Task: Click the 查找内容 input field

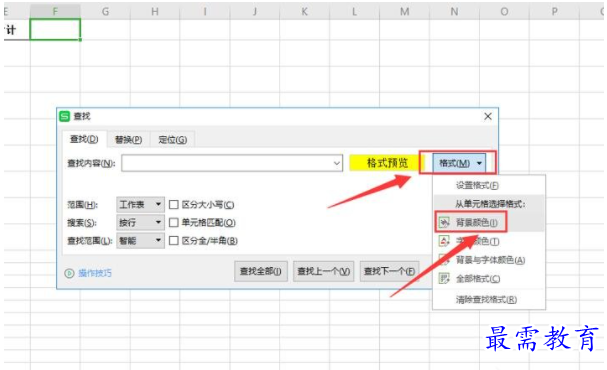Action: (232, 163)
